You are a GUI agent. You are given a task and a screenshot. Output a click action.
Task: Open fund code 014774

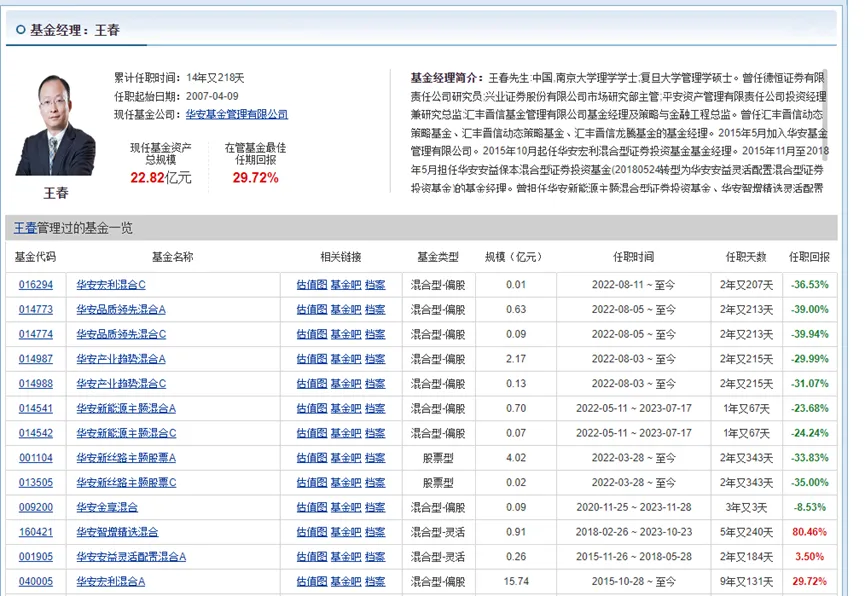tap(36, 334)
